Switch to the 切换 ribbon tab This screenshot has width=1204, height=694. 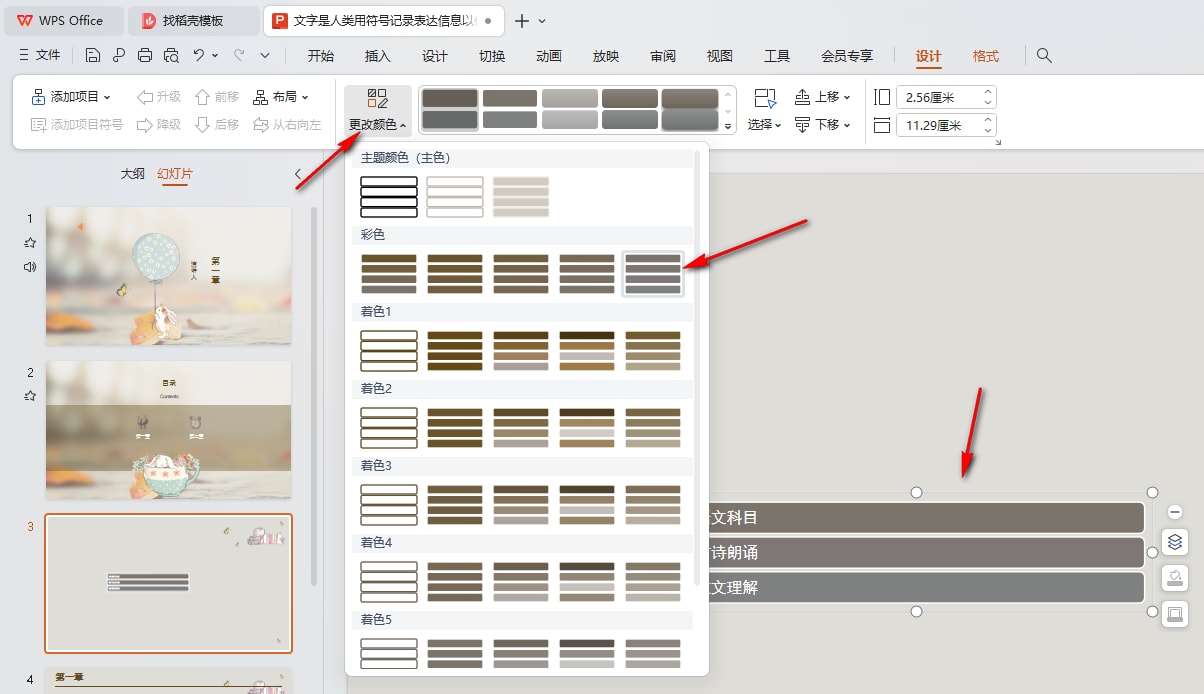pos(492,56)
